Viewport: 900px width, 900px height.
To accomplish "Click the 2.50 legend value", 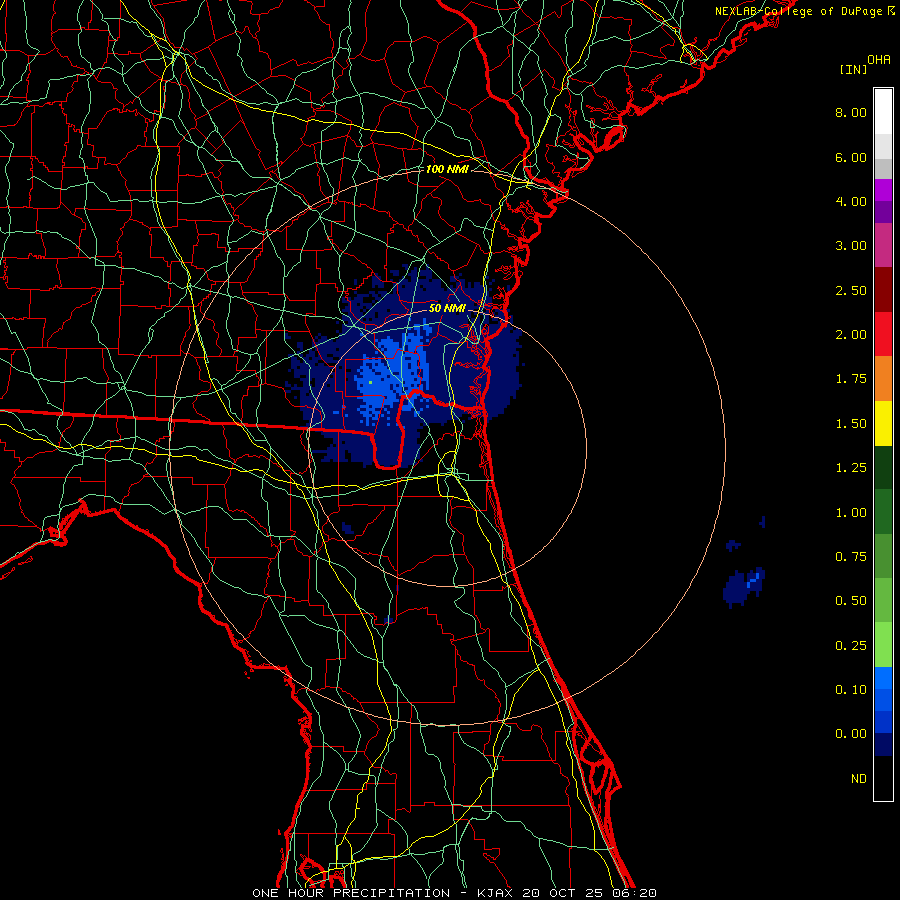I will tap(851, 290).
